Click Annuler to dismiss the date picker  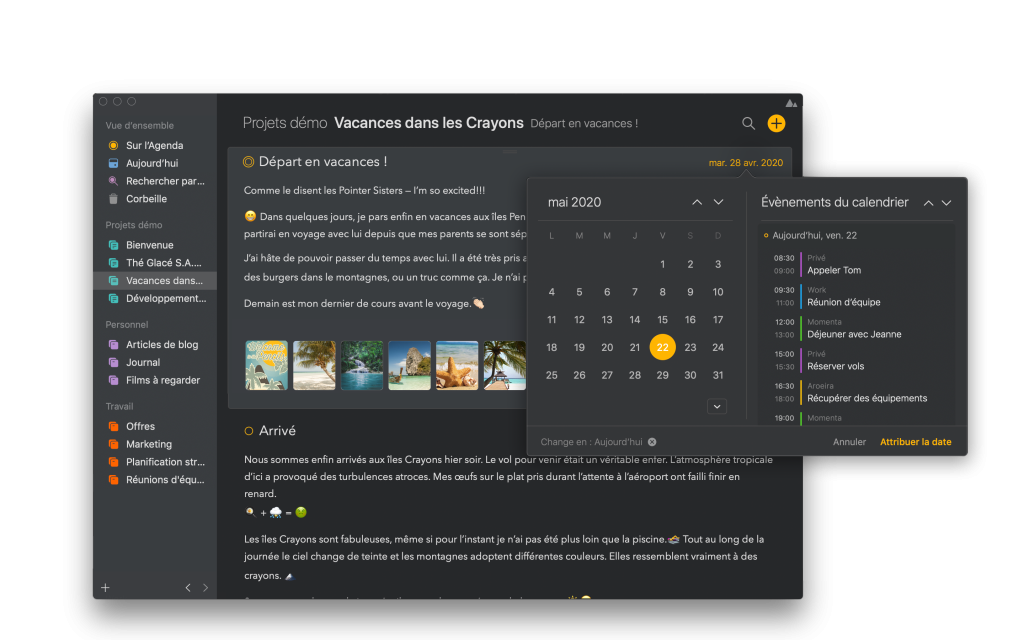849,441
